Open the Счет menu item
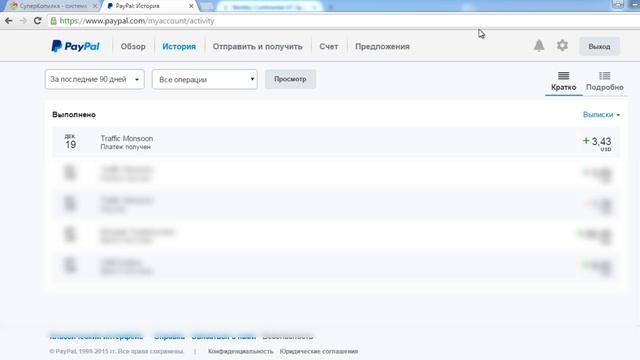The height and width of the screenshot is (360, 640). tap(329, 47)
